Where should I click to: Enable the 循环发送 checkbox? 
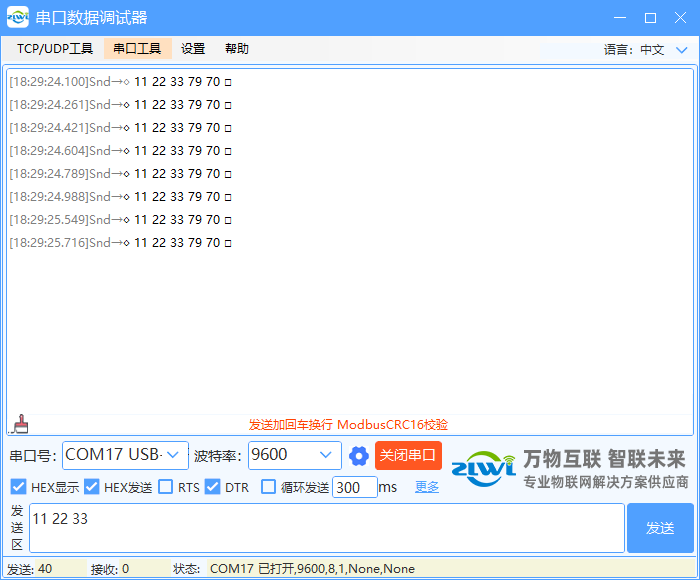[x=268, y=487]
